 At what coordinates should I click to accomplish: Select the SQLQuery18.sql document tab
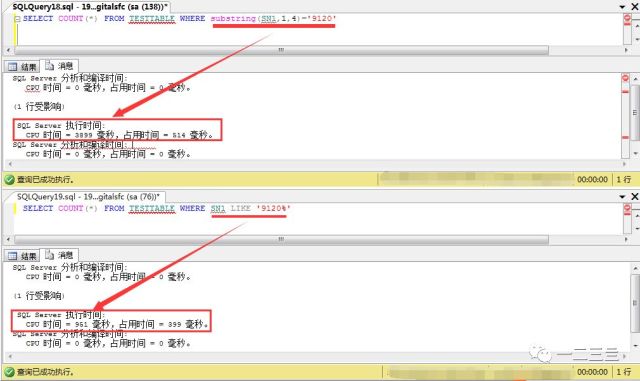89,7
